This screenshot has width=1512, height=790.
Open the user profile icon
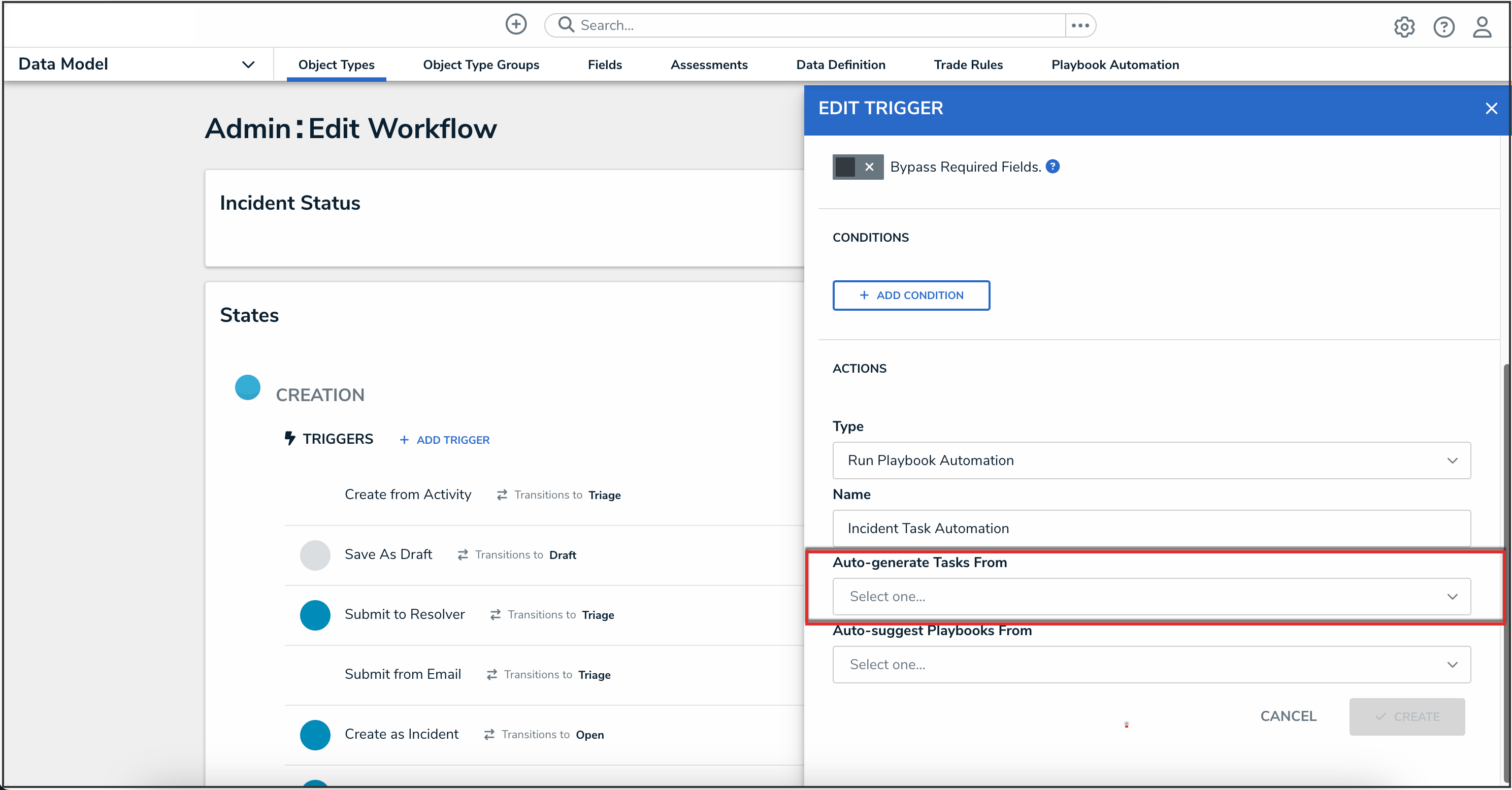(x=1482, y=27)
